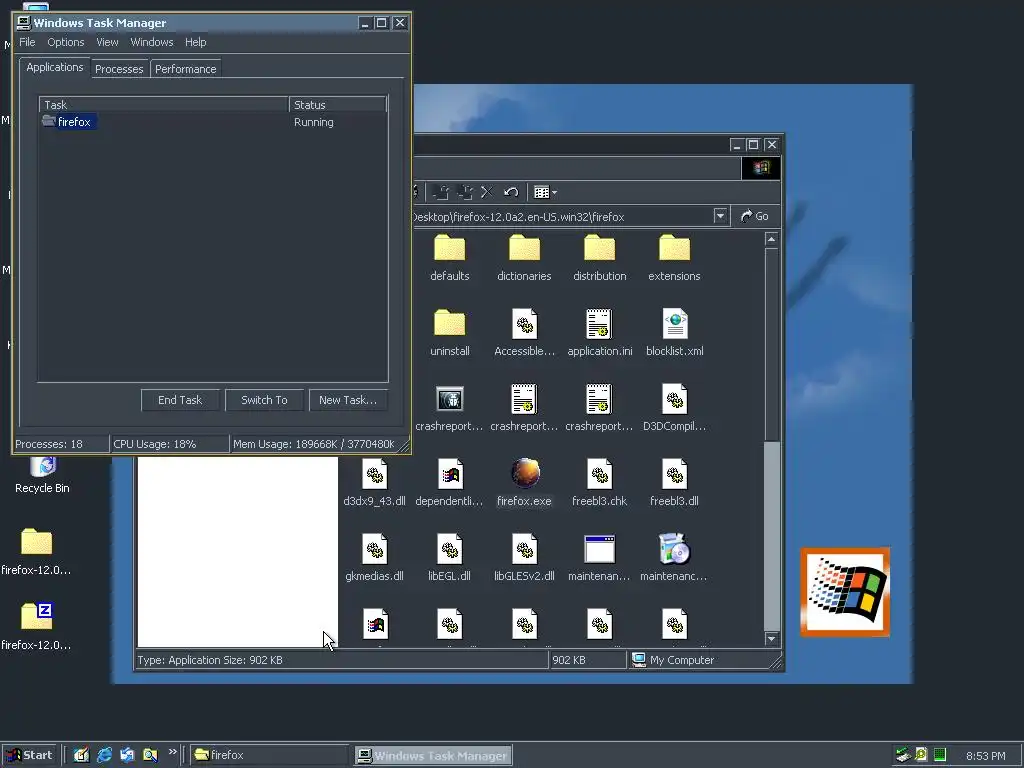This screenshot has width=1024, height=768.
Task: Click the New Task... button
Action: tap(347, 400)
